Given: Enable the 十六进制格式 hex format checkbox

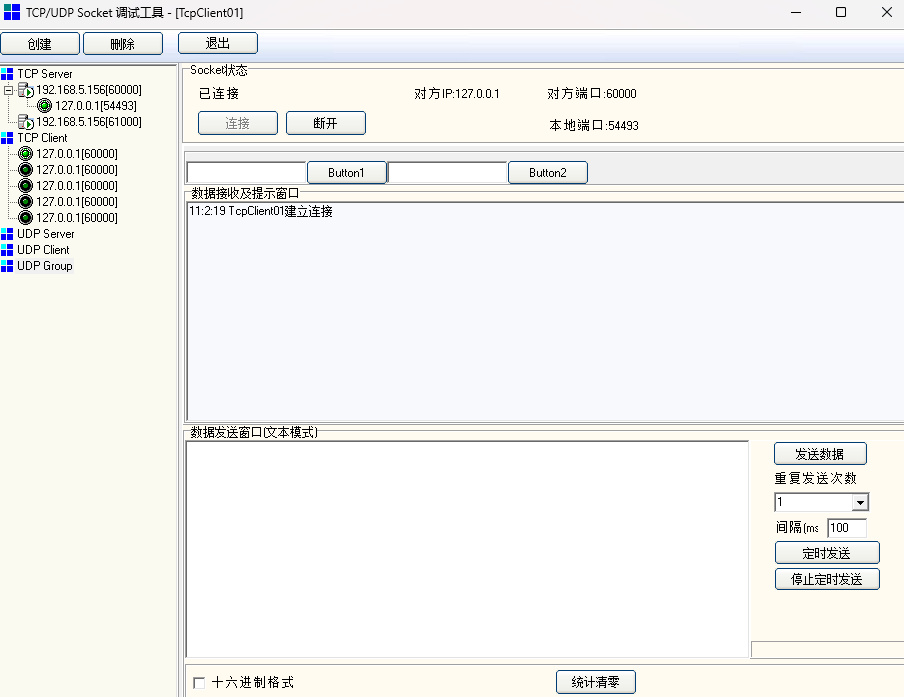Looking at the screenshot, I should tap(199, 683).
